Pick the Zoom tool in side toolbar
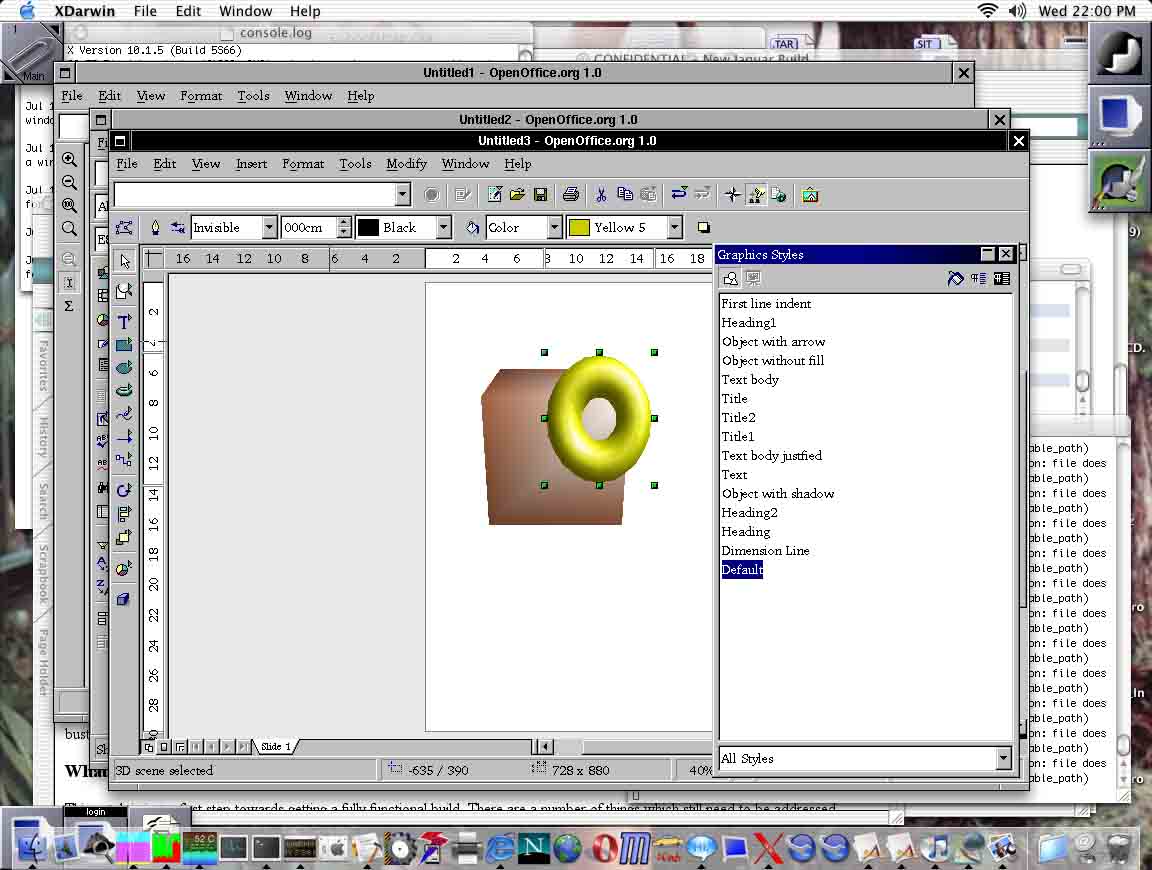 tap(124, 292)
